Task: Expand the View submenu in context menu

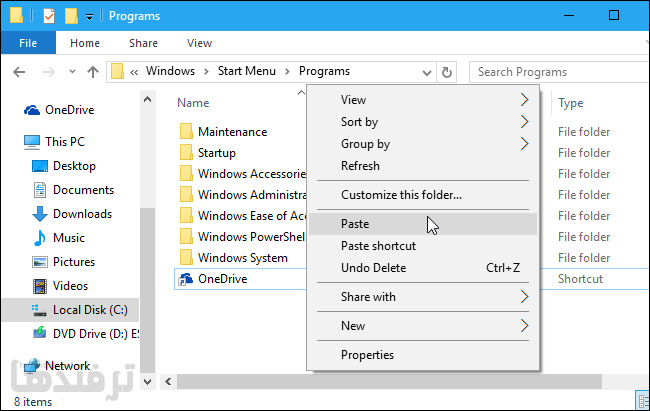Action: point(423,100)
